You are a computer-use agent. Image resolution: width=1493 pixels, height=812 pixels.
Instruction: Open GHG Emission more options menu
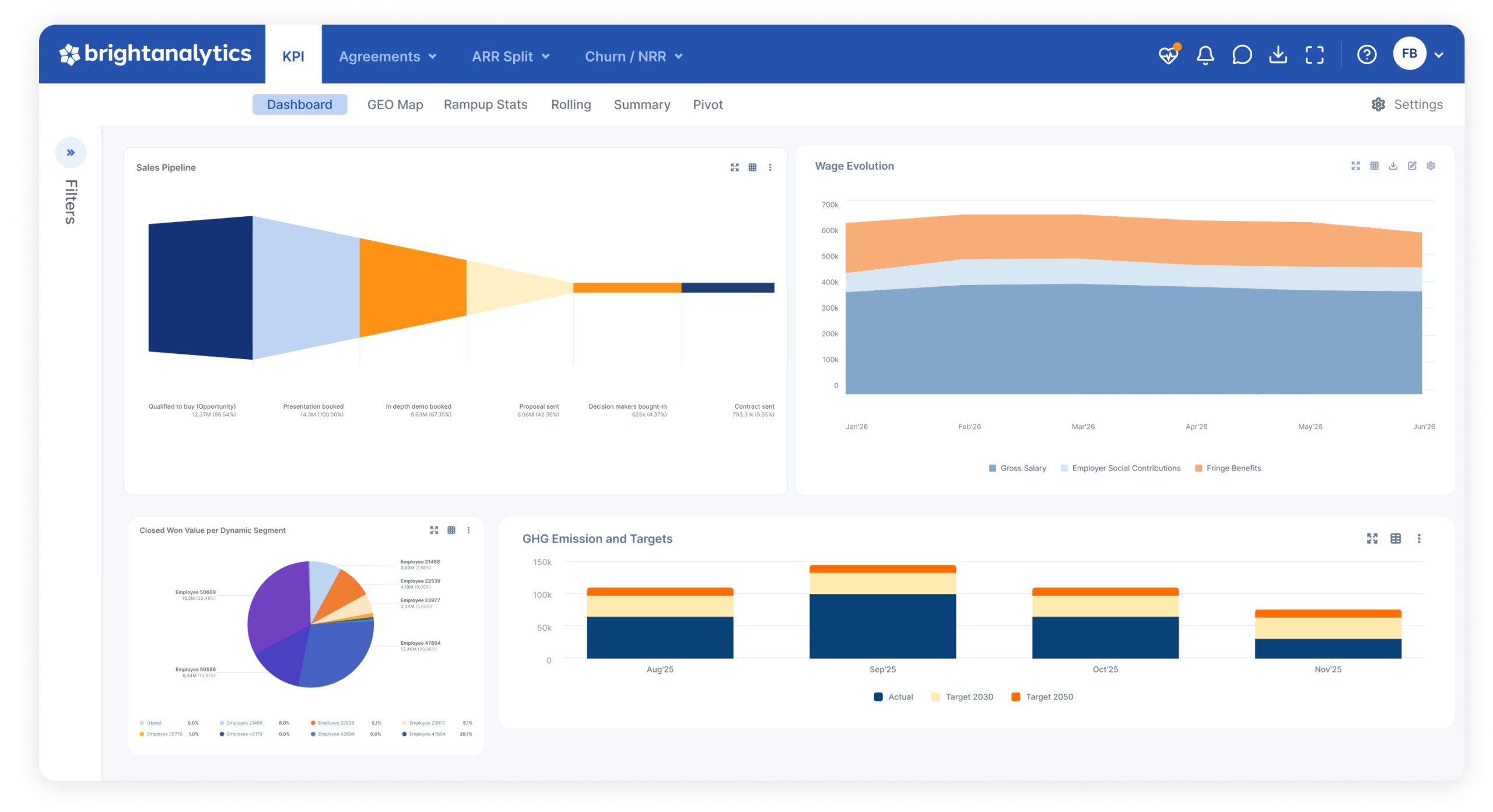click(1418, 539)
